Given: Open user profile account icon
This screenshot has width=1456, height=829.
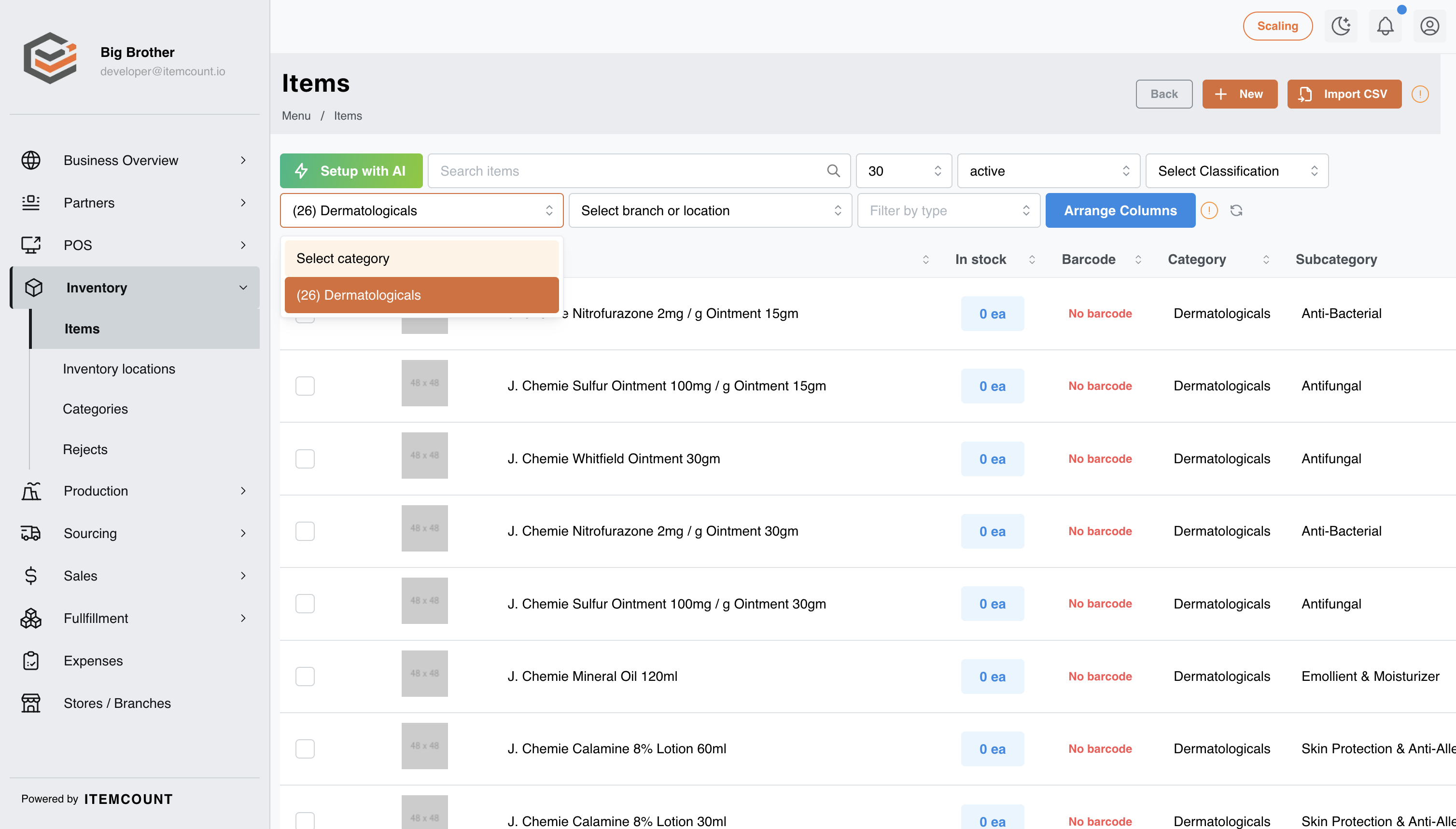Looking at the screenshot, I should [x=1429, y=26].
